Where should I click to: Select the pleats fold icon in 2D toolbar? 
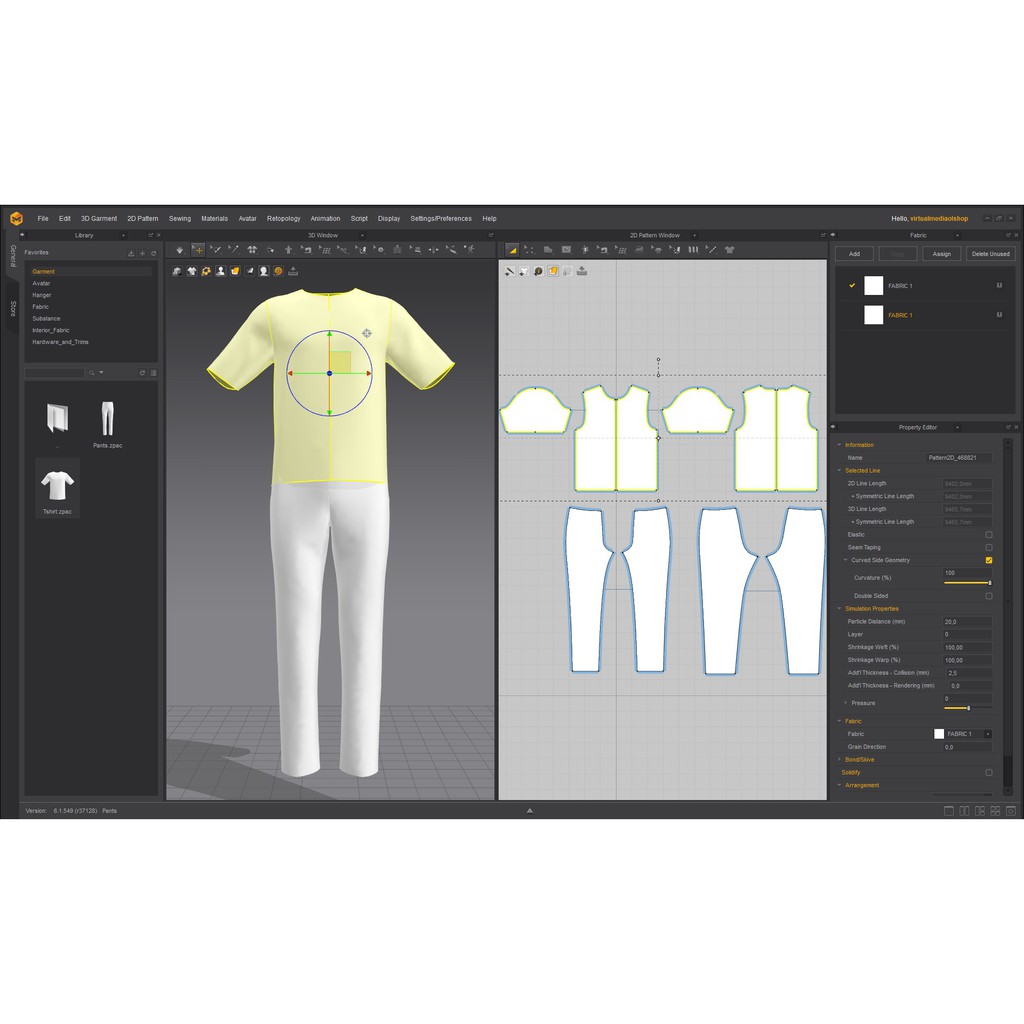pyautogui.click(x=694, y=249)
